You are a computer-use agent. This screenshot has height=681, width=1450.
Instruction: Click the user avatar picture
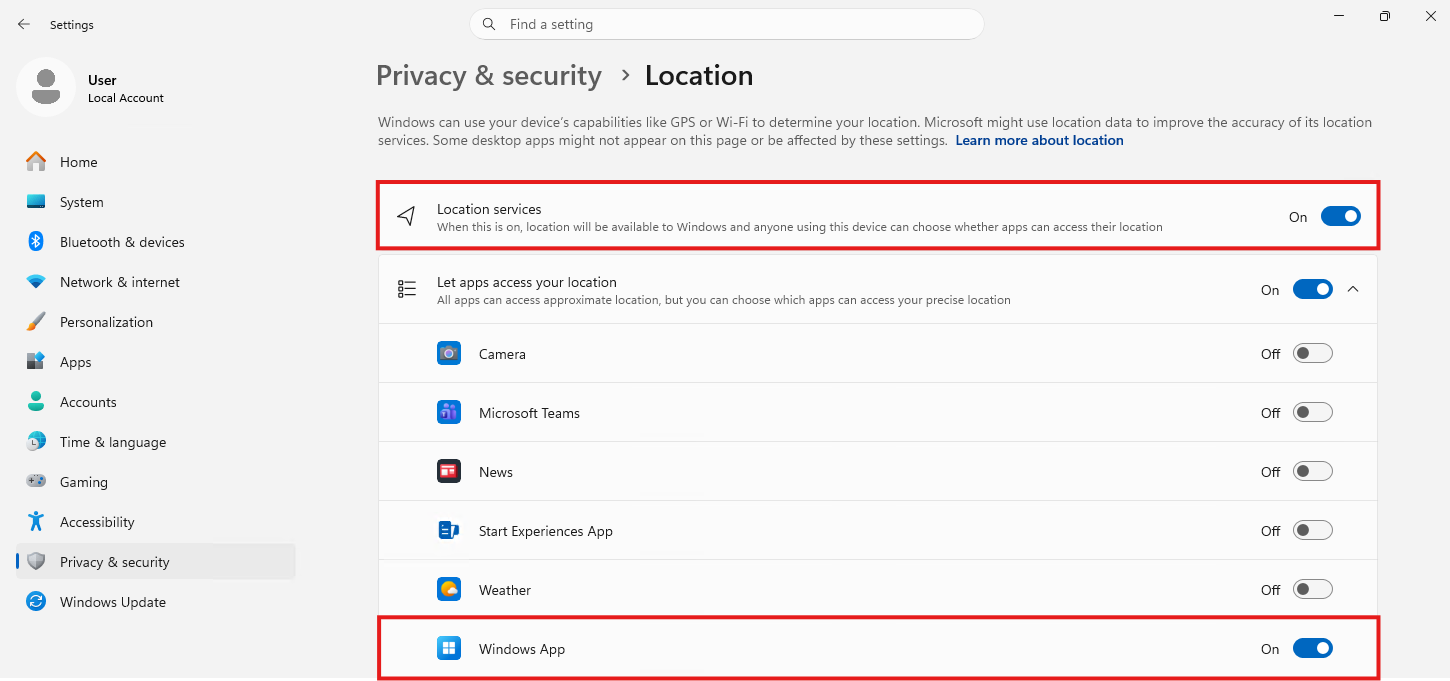[x=45, y=87]
